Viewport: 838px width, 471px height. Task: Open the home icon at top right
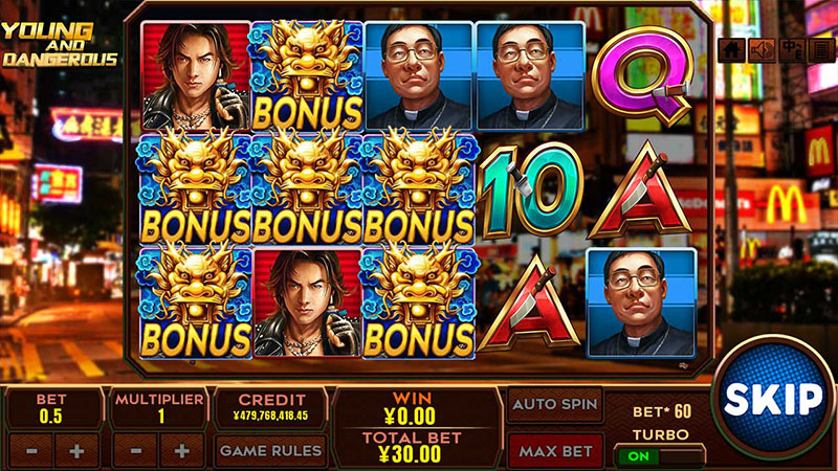tap(731, 50)
